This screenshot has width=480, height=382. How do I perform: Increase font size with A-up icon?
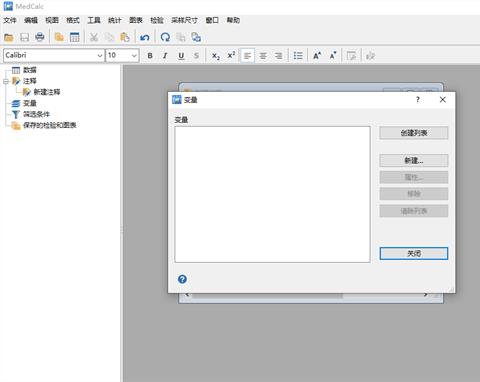[x=317, y=56]
